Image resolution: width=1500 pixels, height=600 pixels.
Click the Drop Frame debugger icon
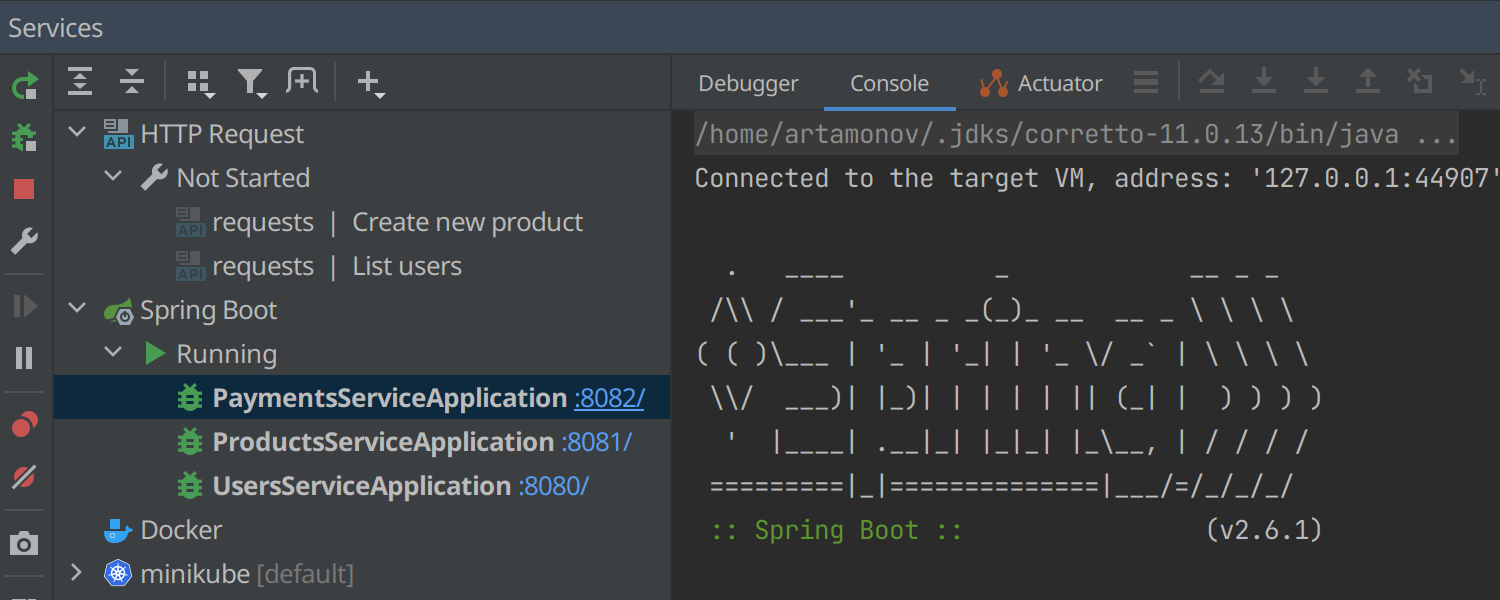click(1419, 82)
